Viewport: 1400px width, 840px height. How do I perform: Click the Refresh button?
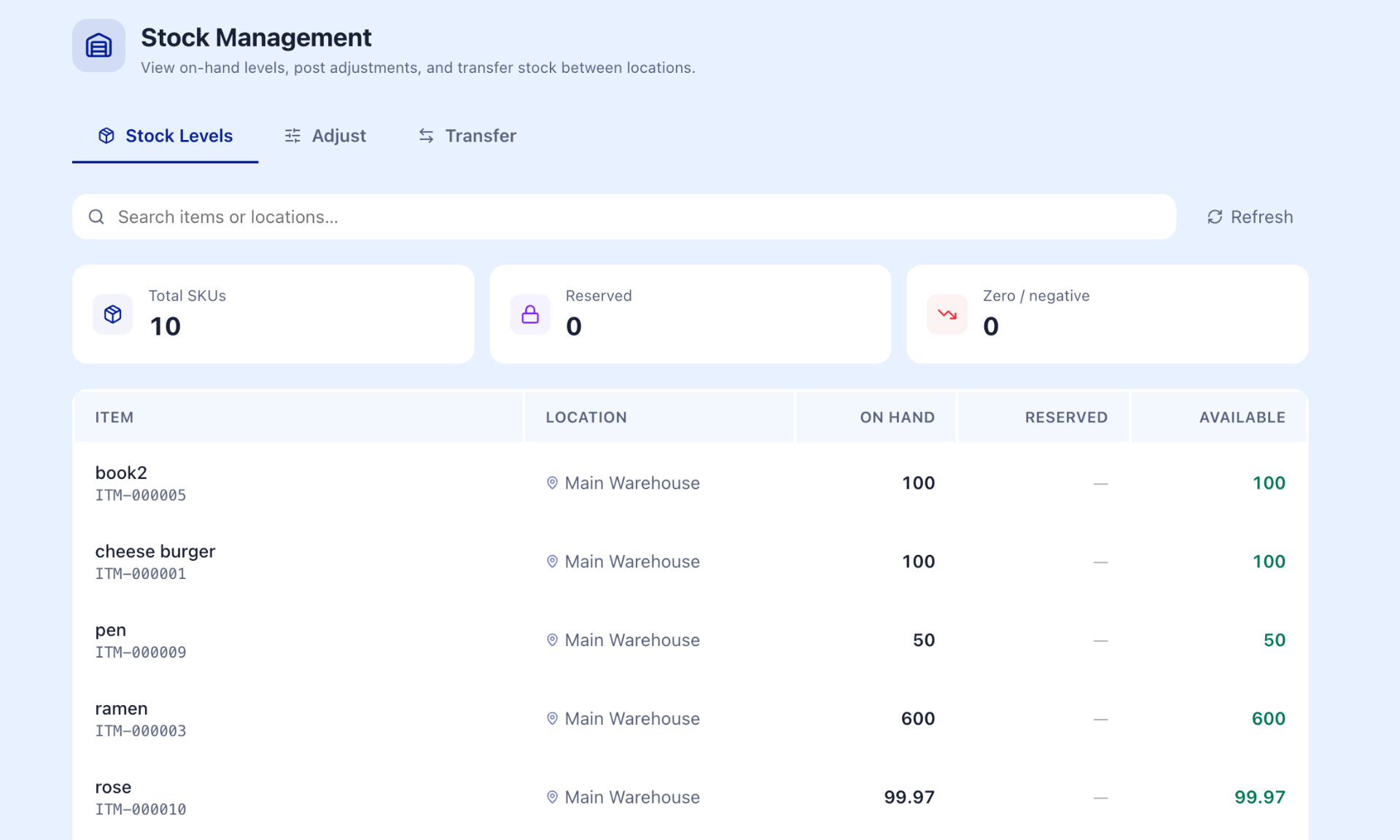[1250, 217]
